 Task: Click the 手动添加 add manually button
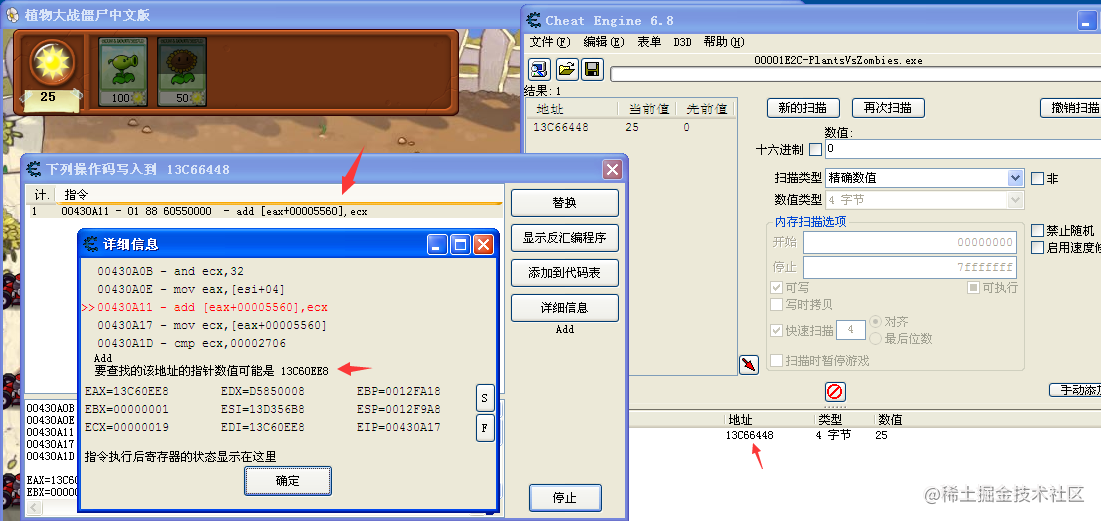tap(1075, 390)
